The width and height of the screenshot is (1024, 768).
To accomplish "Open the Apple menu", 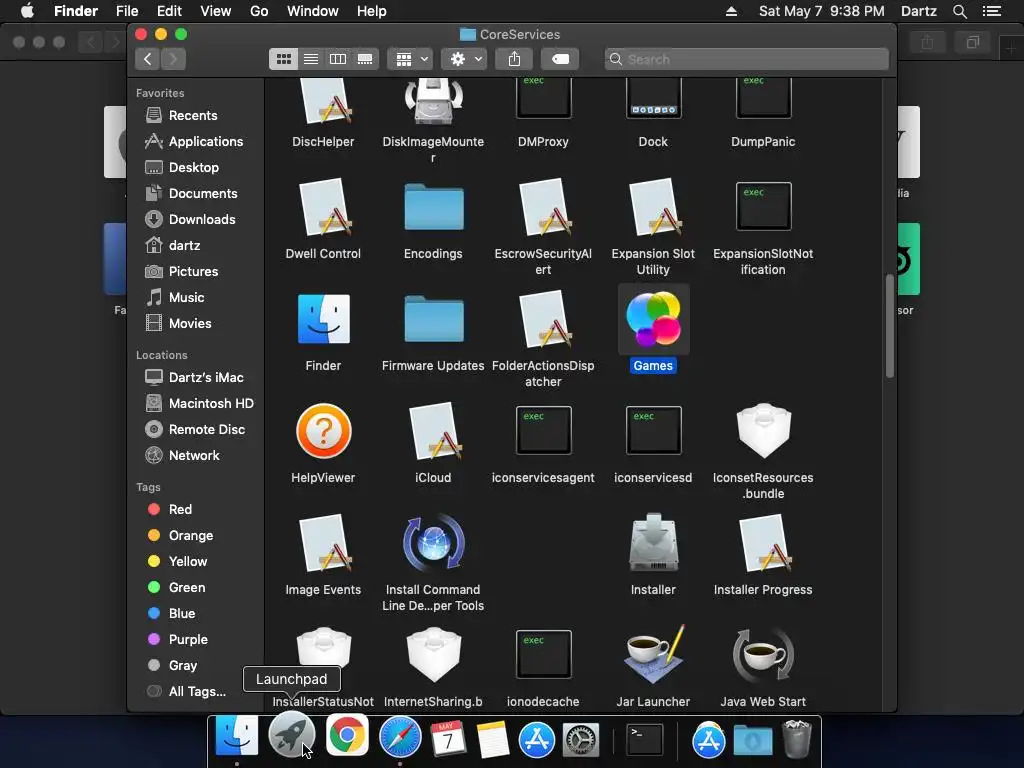I will point(27,11).
